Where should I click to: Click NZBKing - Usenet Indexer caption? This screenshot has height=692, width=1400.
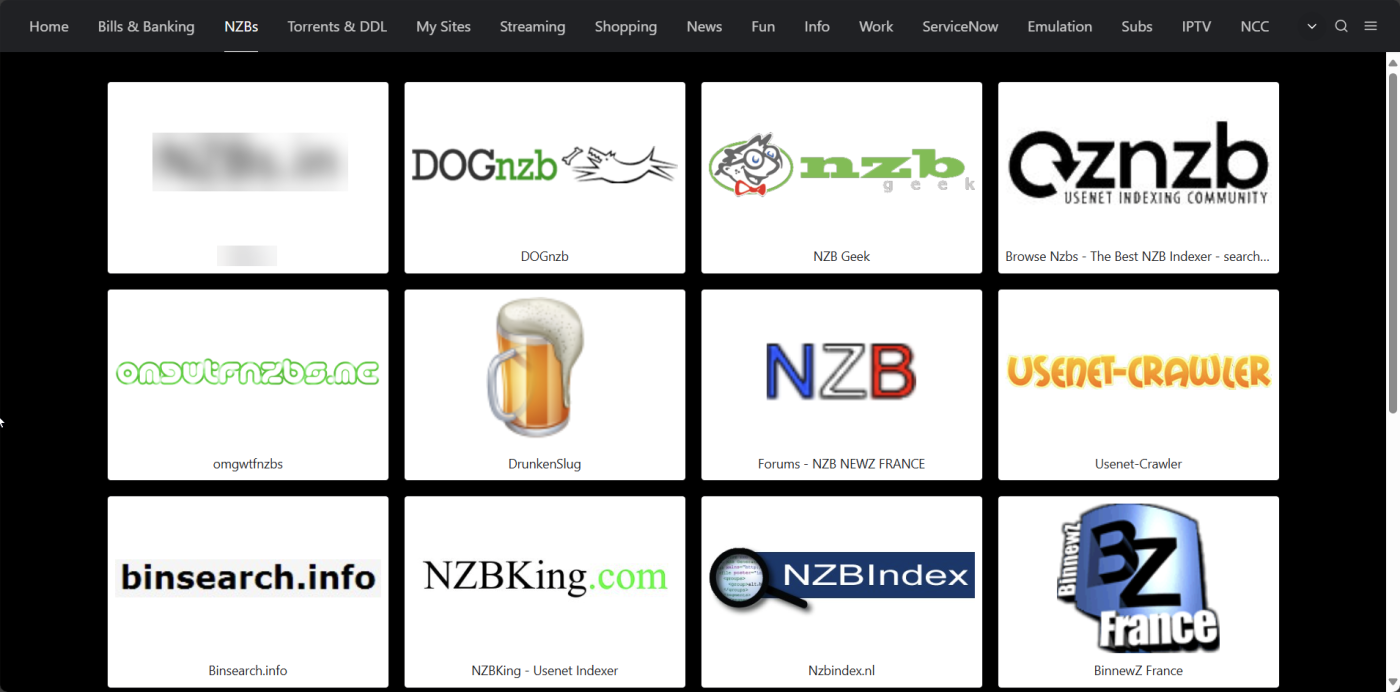coord(545,671)
